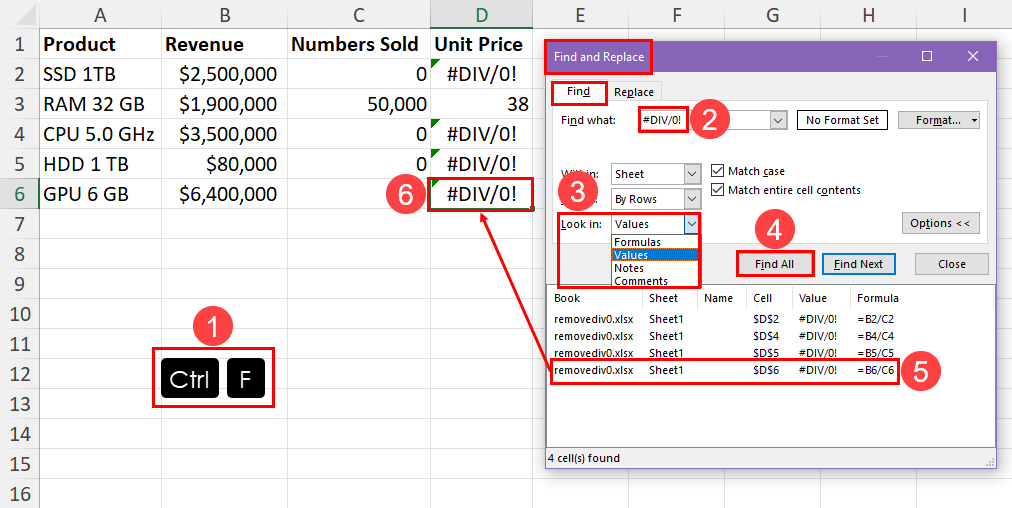Switch to the Find tab
This screenshot has height=508, width=1012.
pos(578,92)
